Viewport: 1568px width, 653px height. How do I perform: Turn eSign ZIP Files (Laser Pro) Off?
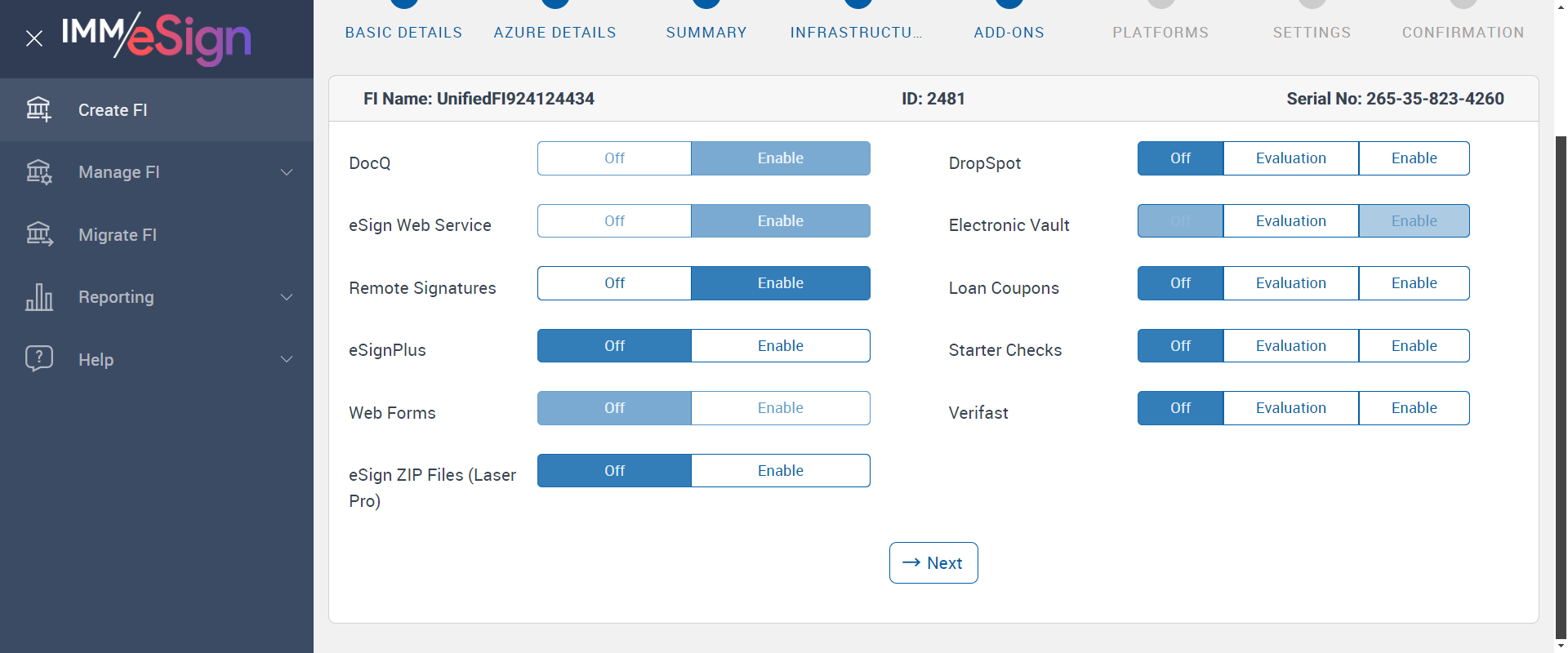click(614, 471)
